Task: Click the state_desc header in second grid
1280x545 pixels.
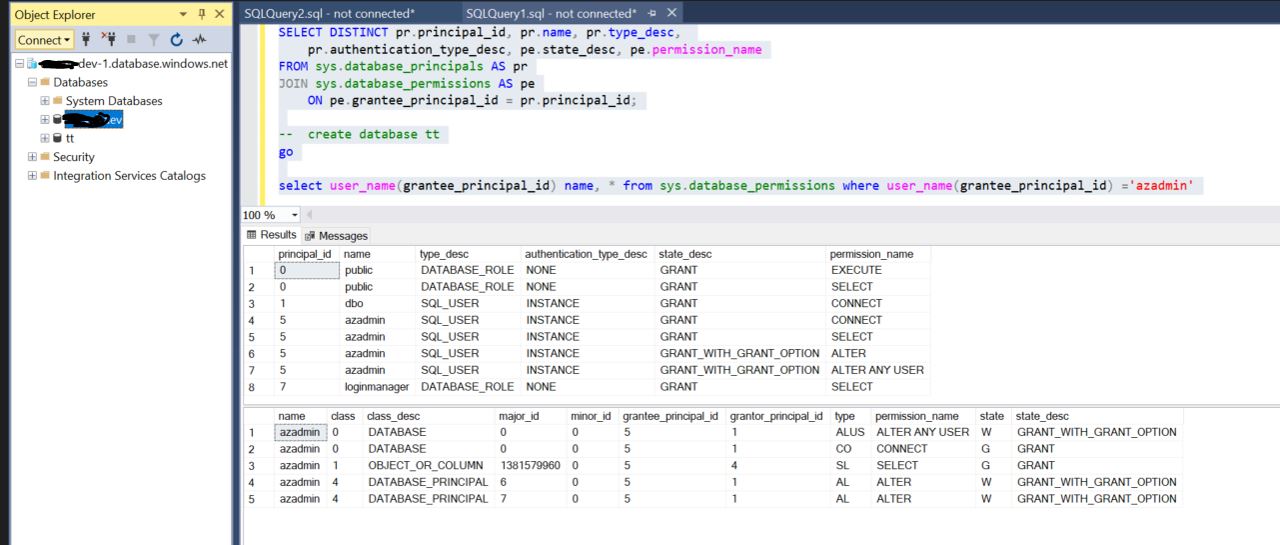Action: [1097, 416]
